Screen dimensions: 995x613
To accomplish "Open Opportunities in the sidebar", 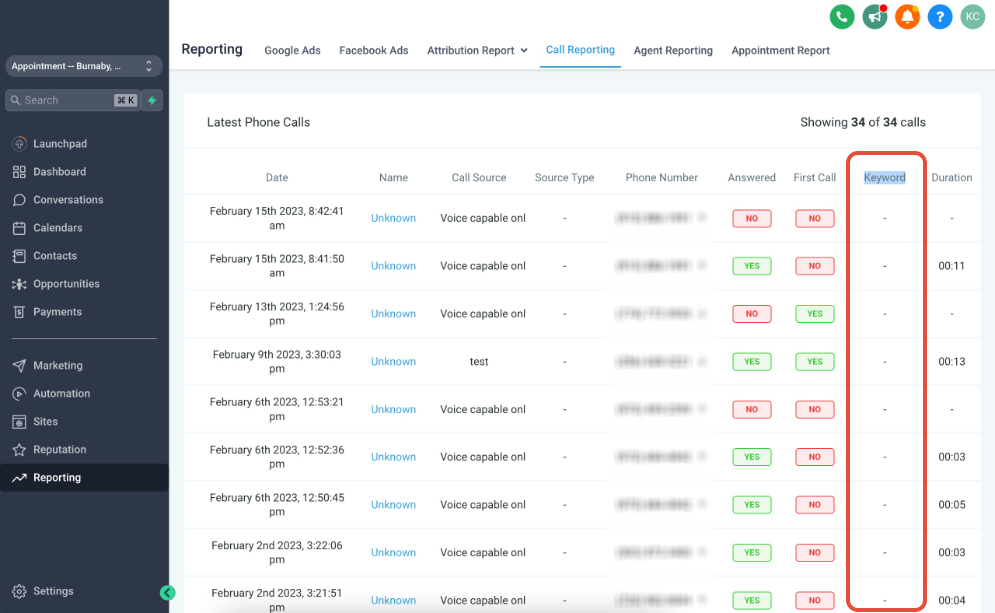I will [66, 284].
